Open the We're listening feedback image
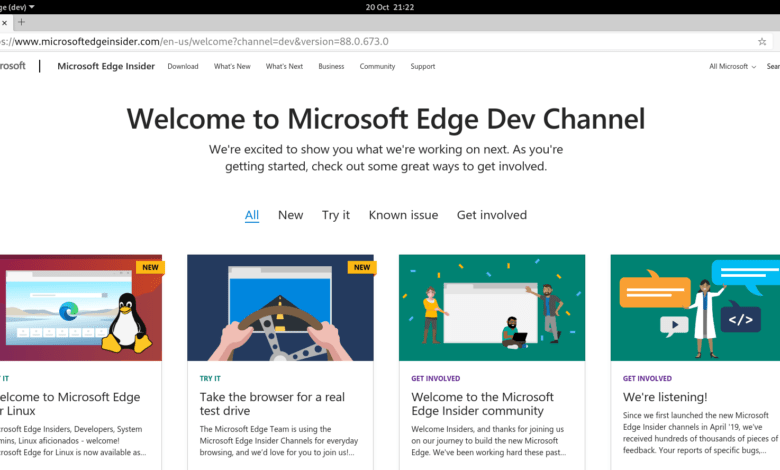The height and width of the screenshot is (470, 780). click(695, 308)
